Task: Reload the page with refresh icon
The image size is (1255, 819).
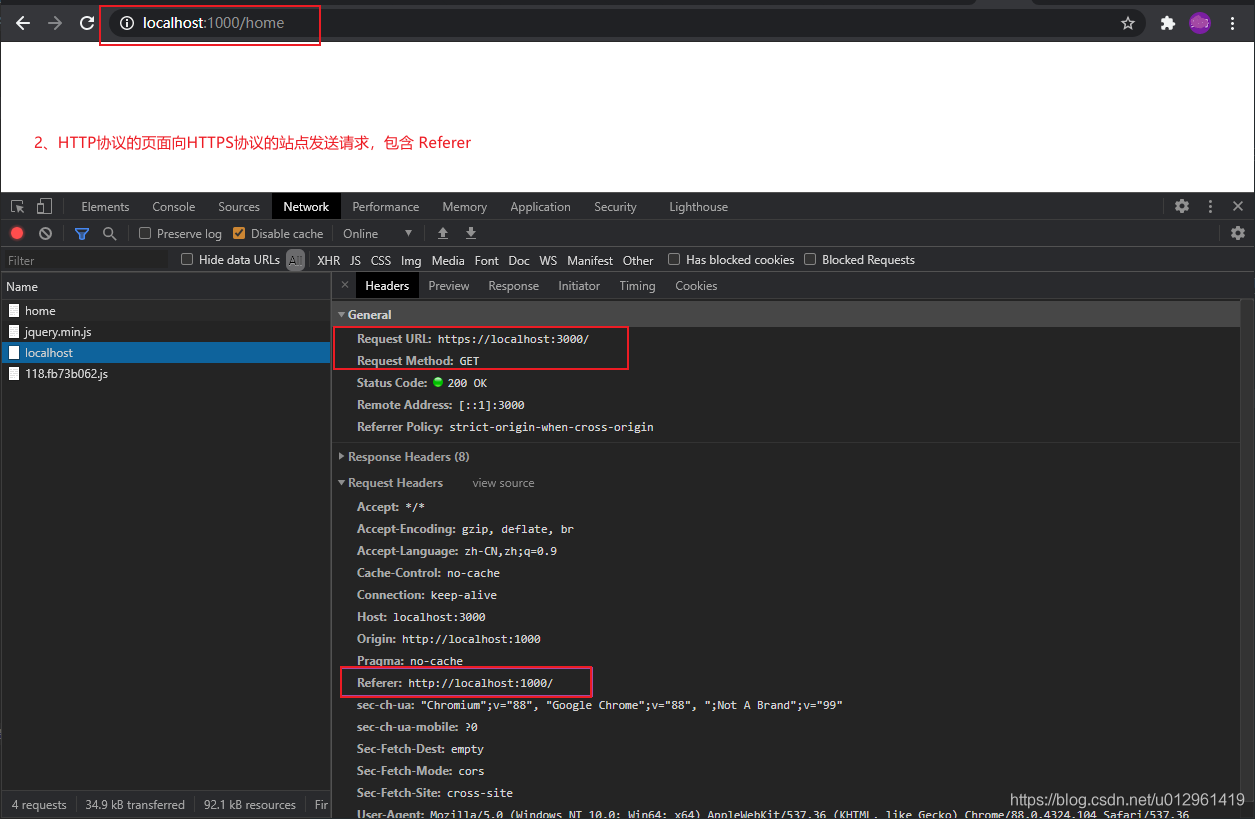Action: coord(87,23)
